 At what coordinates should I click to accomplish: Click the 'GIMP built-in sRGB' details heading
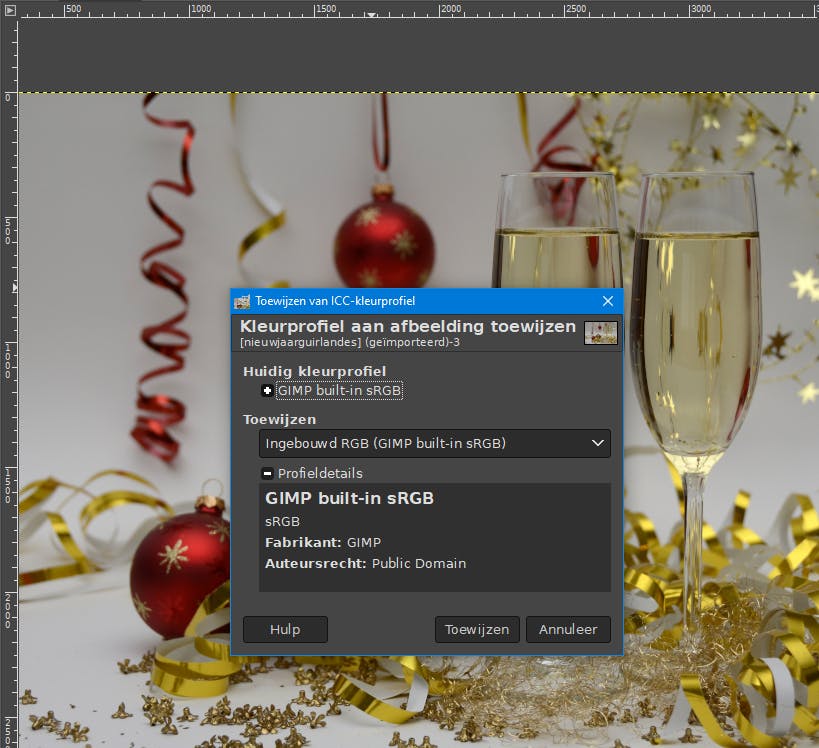click(349, 498)
